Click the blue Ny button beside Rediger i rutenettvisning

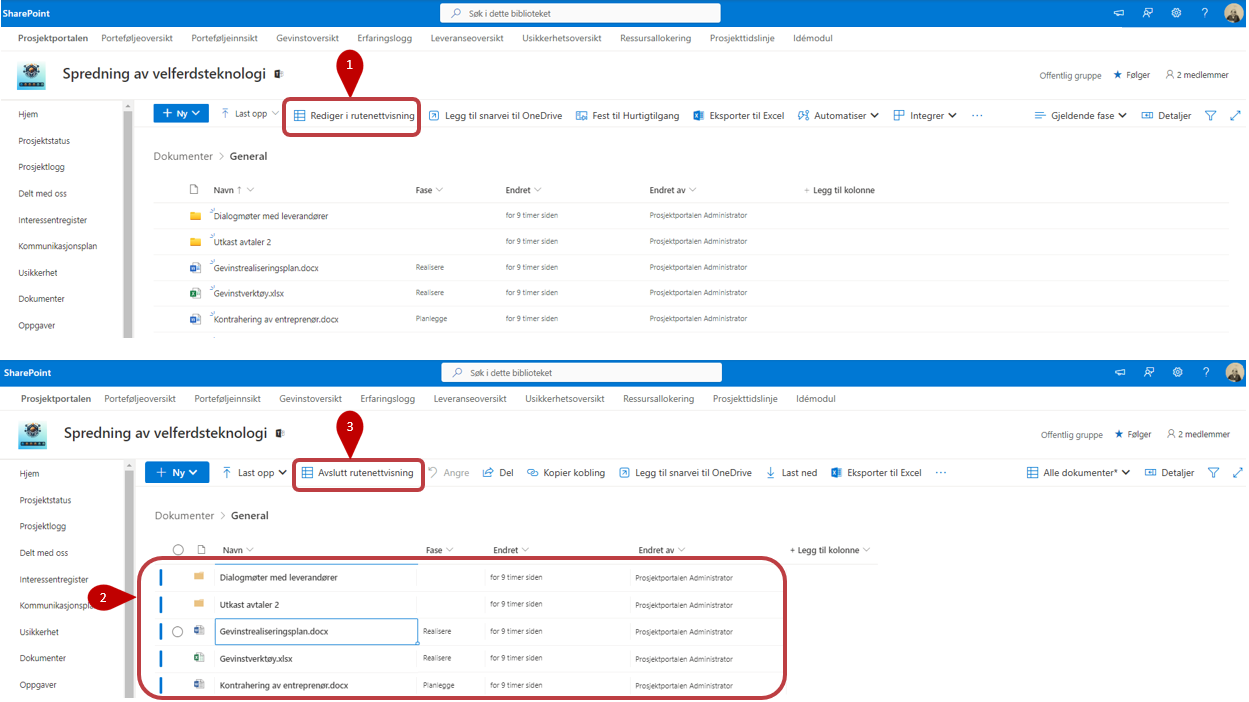click(x=181, y=114)
